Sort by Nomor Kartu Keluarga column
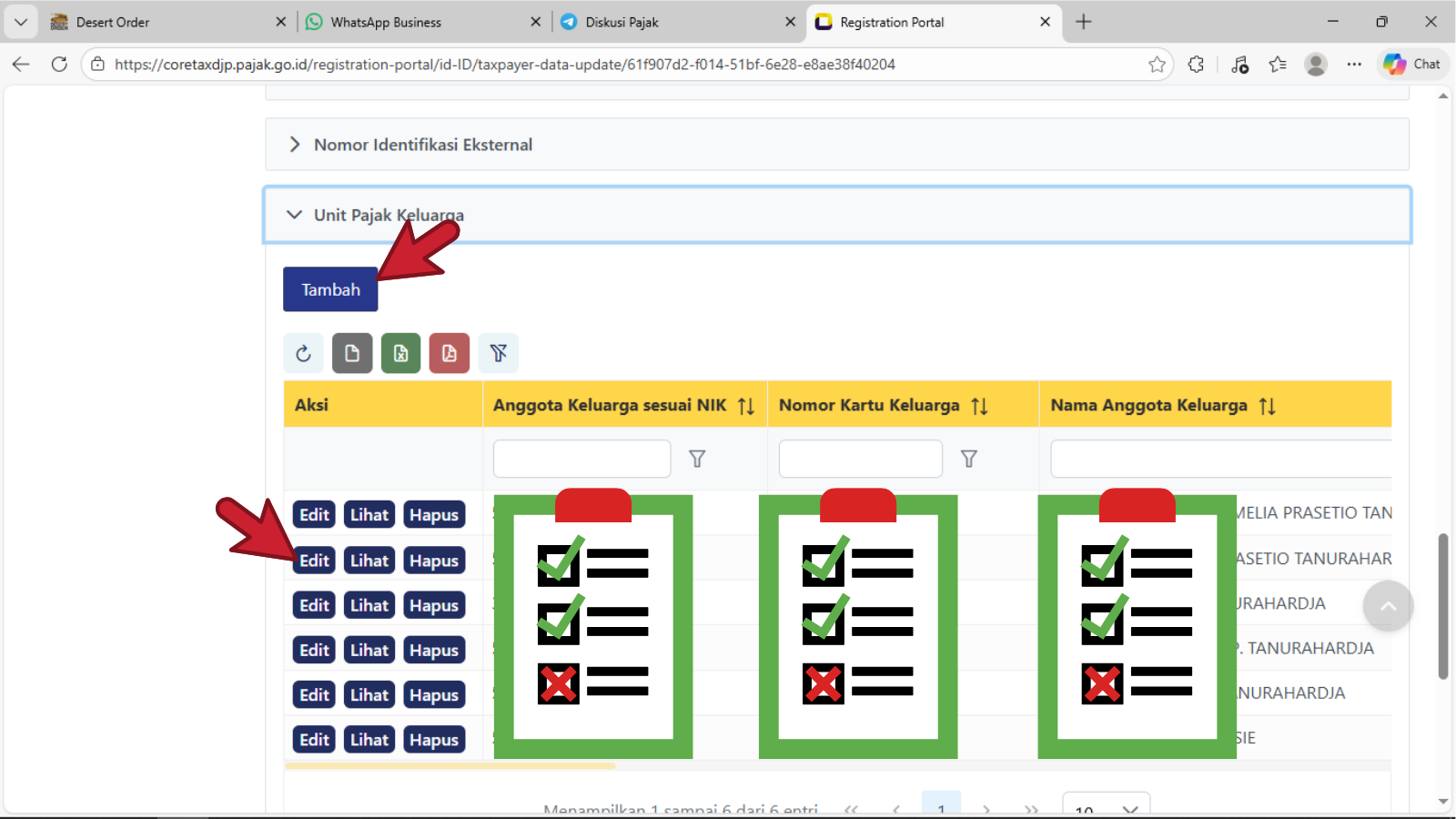This screenshot has width=1456, height=819. point(979,406)
